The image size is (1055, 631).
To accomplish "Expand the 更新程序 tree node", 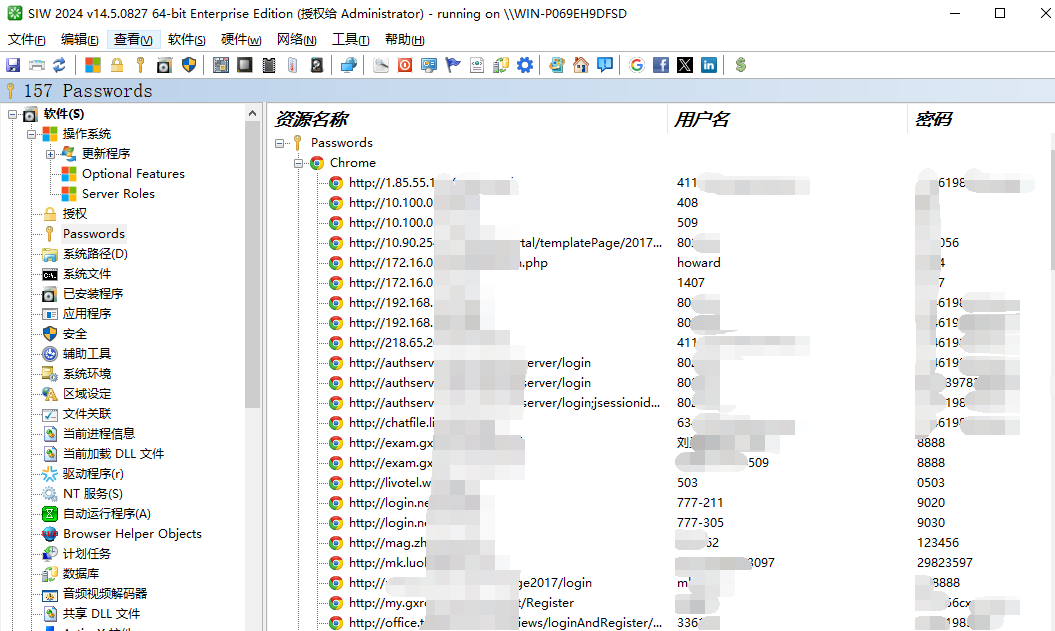I will 50,154.
